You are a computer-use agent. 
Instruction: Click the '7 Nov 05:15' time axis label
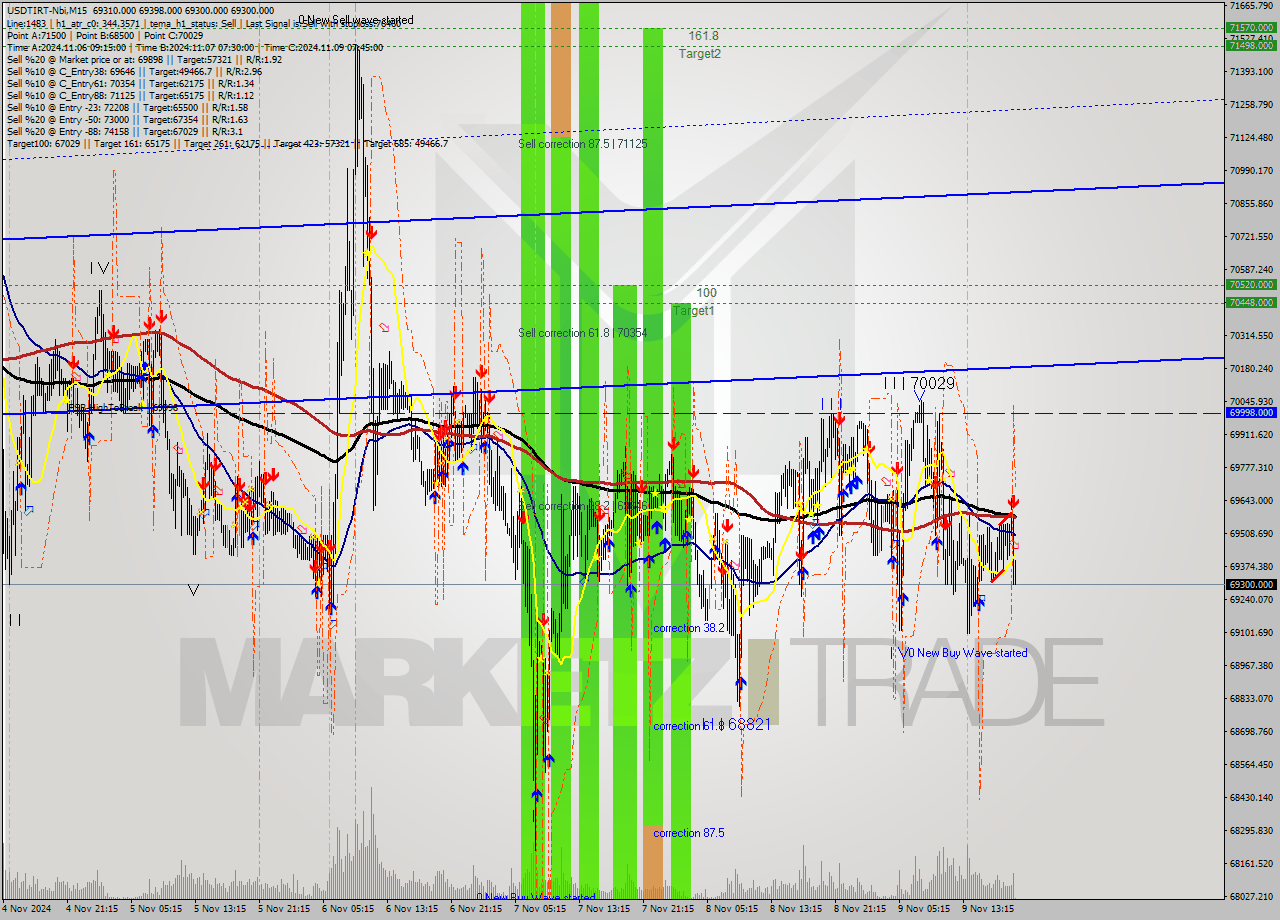click(538, 909)
